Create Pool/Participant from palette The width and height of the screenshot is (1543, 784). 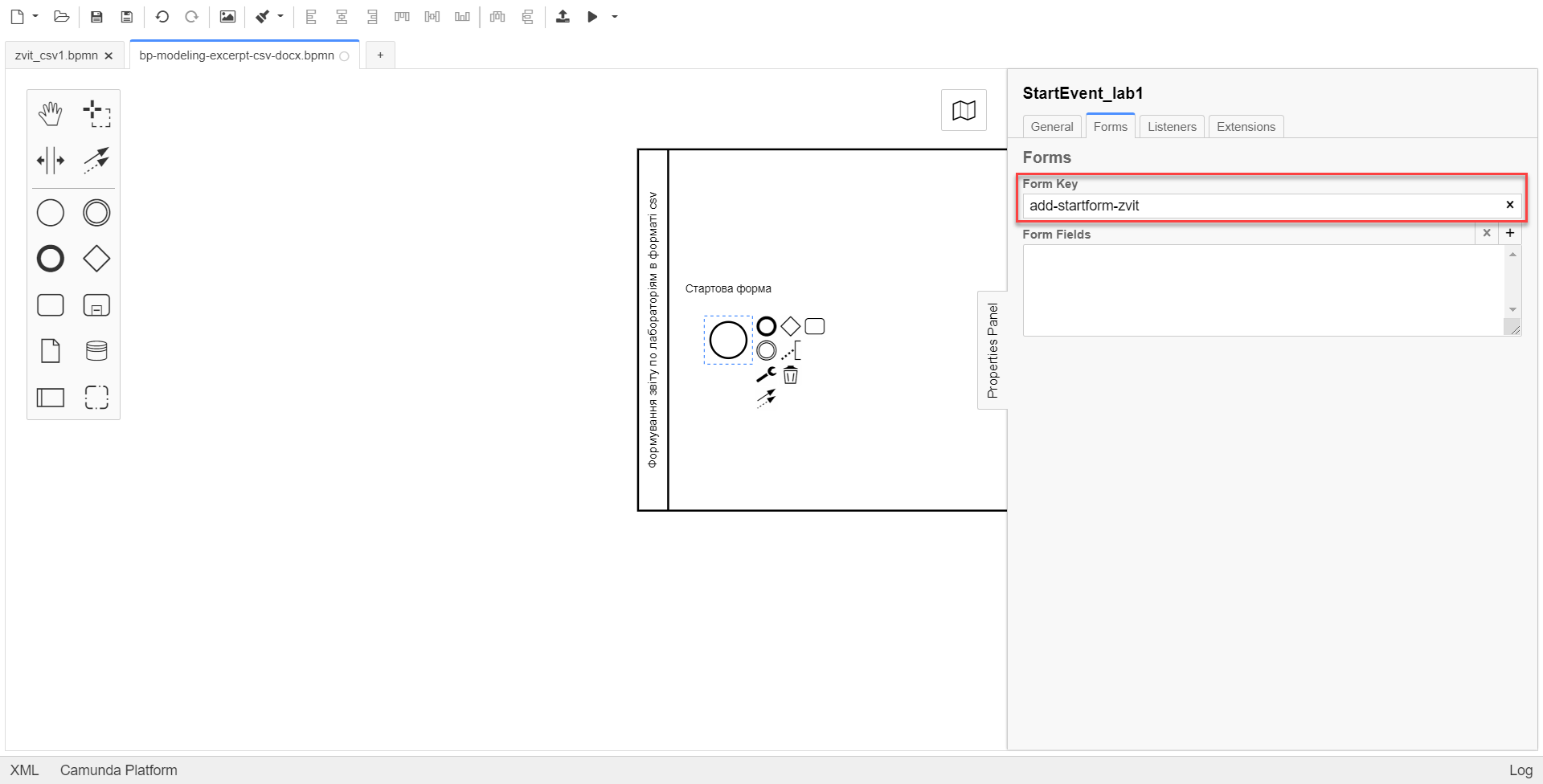[x=50, y=398]
